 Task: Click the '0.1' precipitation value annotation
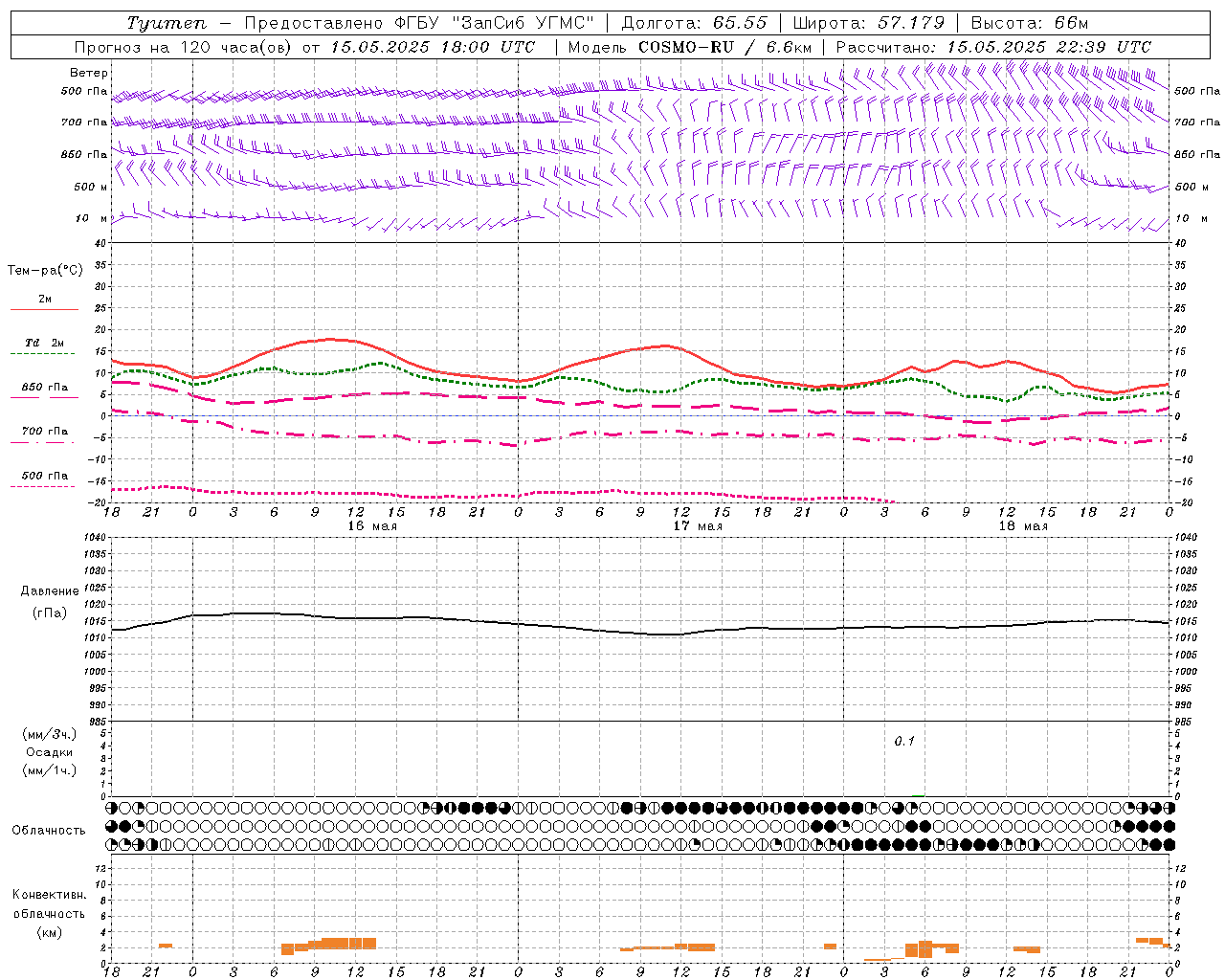[904, 741]
